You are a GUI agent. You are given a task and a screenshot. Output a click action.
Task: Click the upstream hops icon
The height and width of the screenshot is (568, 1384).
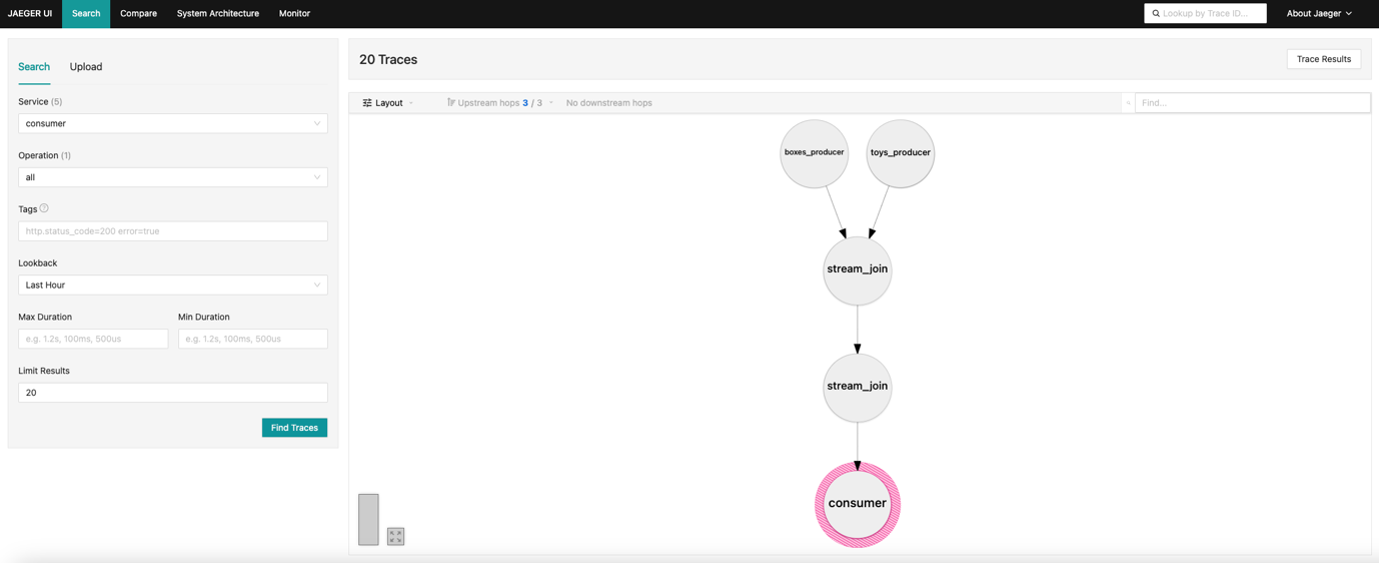(x=451, y=103)
